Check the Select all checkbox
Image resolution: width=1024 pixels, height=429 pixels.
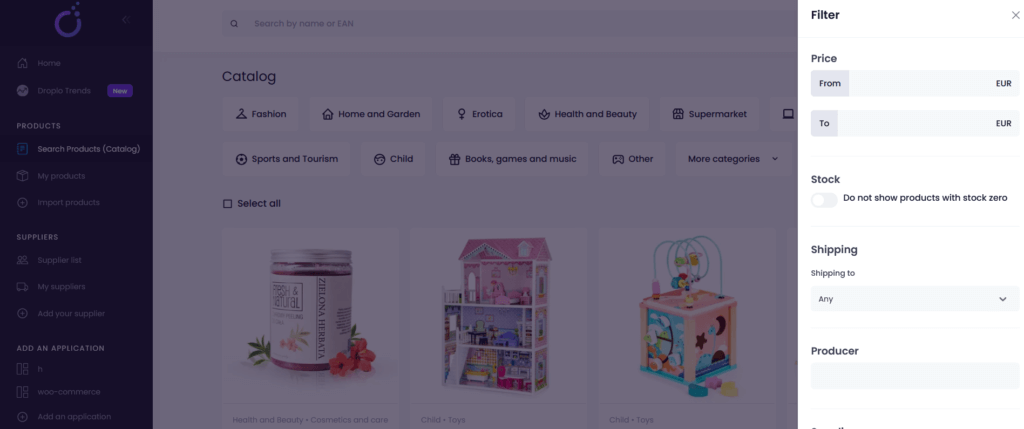tap(228, 204)
